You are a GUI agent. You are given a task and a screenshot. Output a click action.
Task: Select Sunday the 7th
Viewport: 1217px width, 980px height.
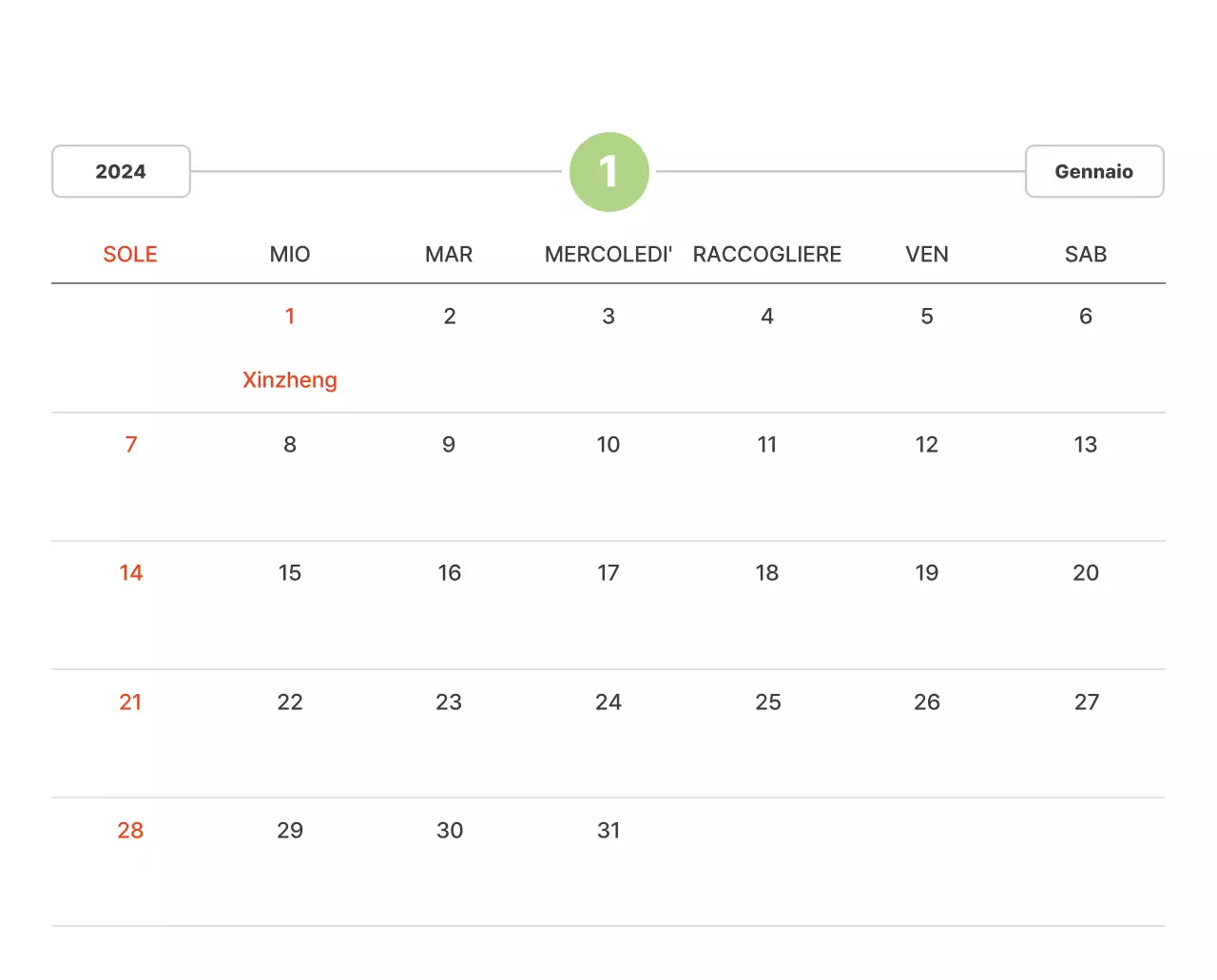point(131,444)
